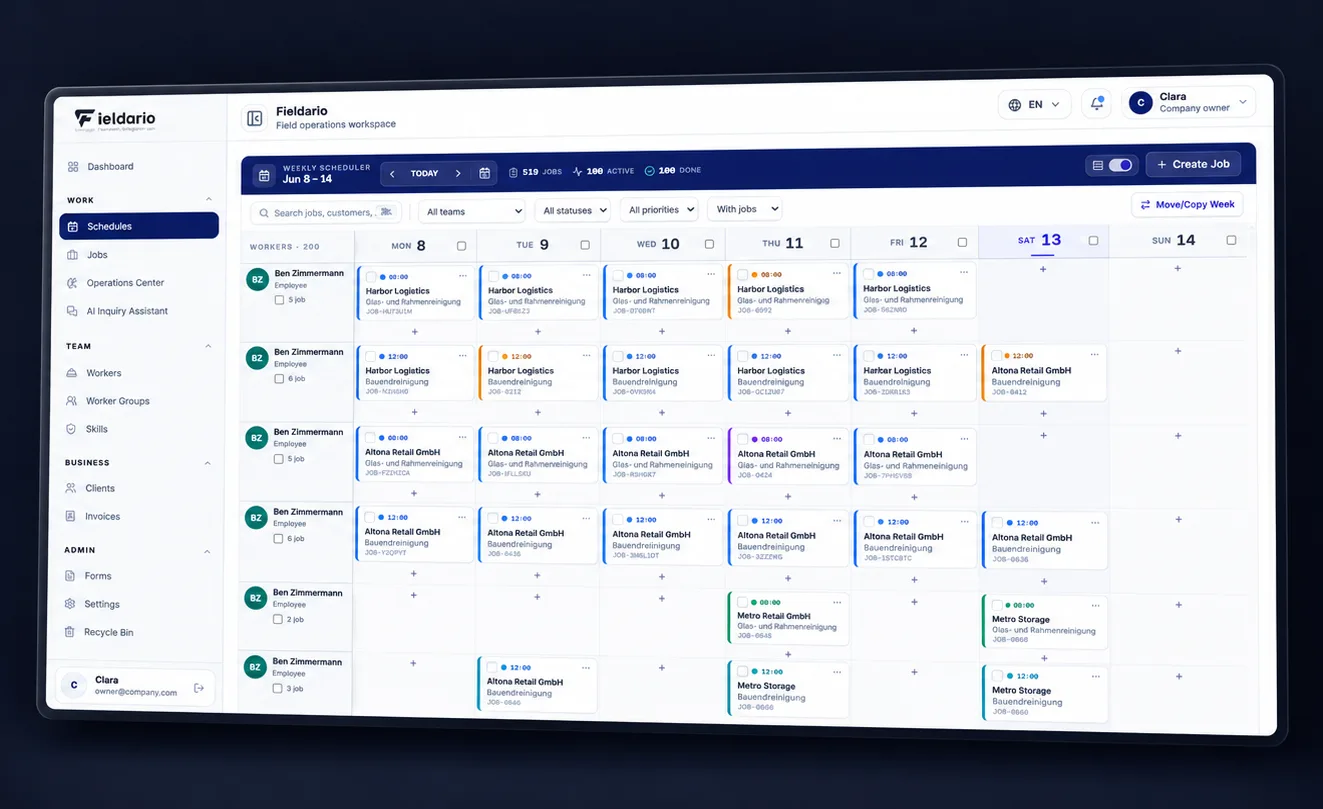Open the date picker calendar icon after TODAY

484,173
